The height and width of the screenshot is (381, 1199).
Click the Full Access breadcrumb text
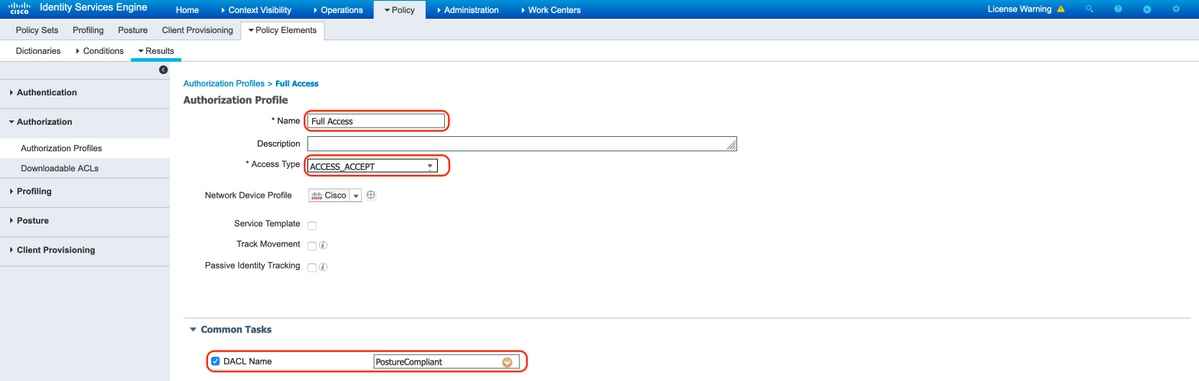click(x=297, y=83)
